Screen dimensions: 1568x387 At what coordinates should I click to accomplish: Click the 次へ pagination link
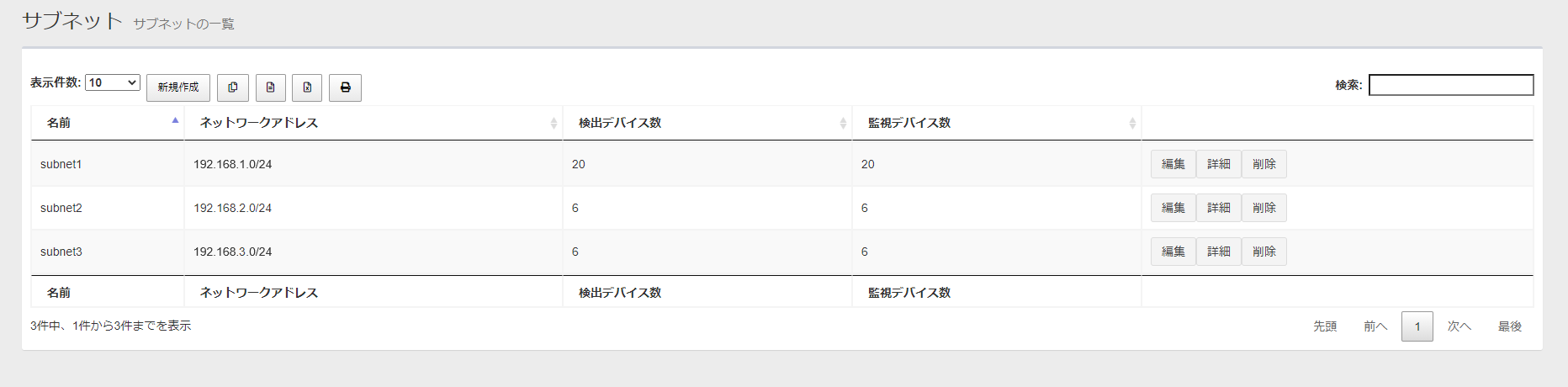pyautogui.click(x=1459, y=326)
